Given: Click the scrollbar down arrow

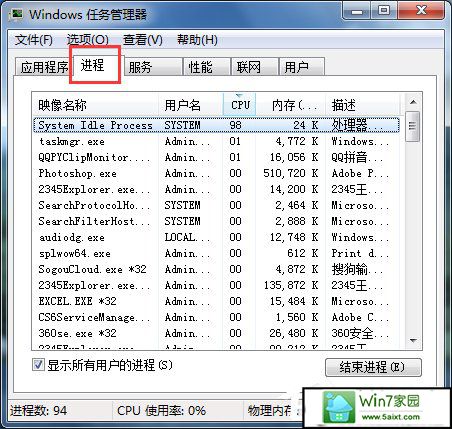Looking at the screenshot, I should (x=413, y=340).
